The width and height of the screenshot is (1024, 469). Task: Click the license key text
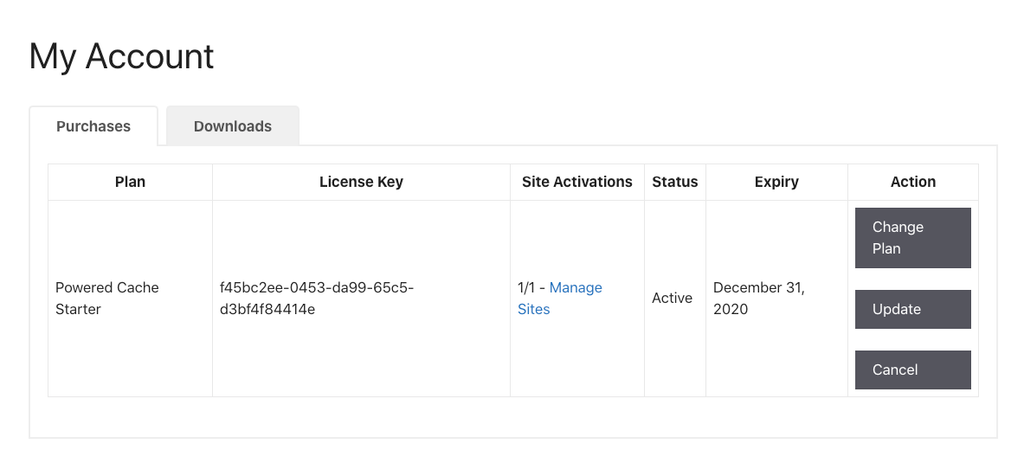[x=317, y=299]
